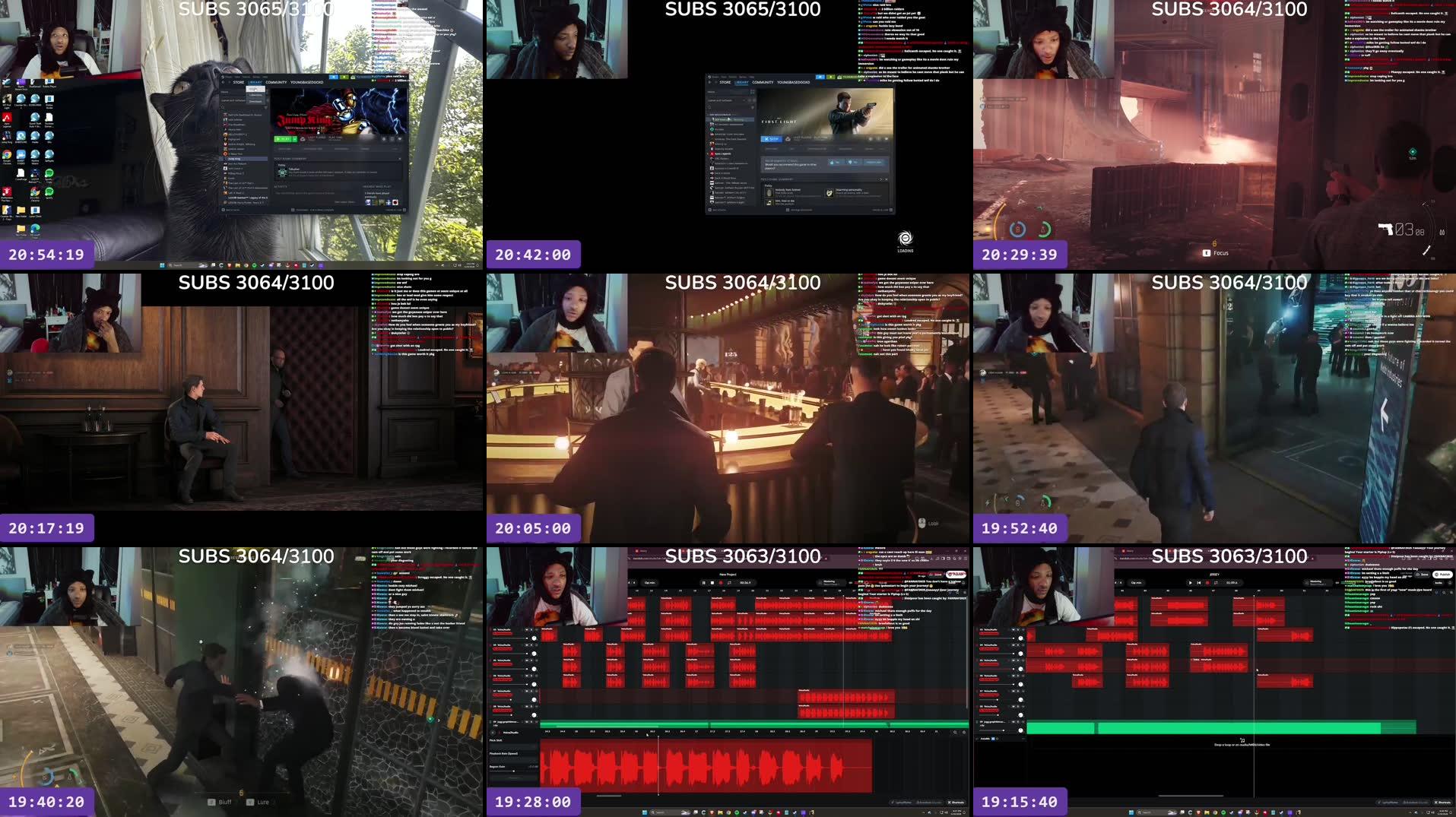
Task: Click thumbs-down No recommend button
Action: click(x=855, y=162)
